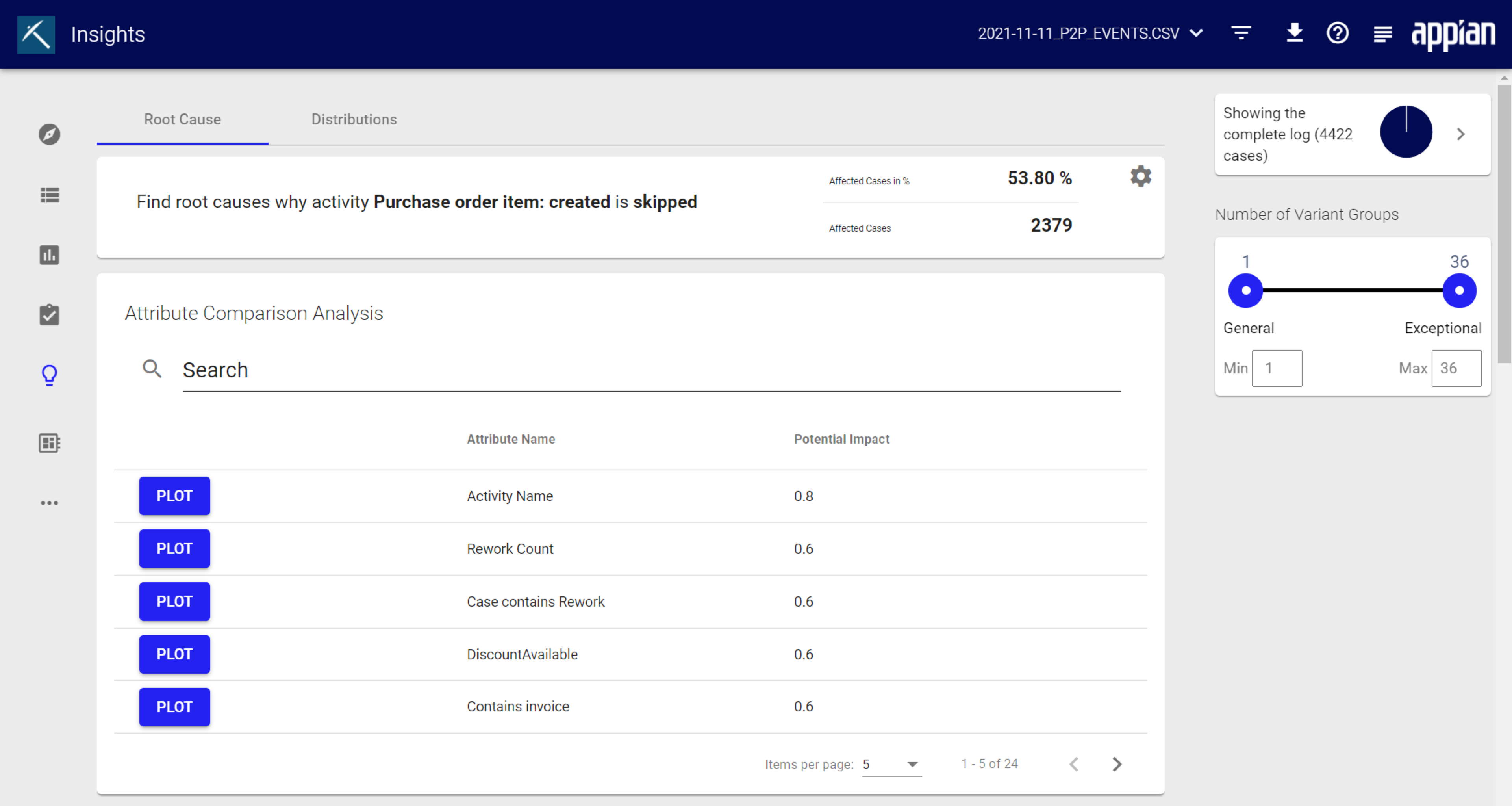Open the bar chart sidebar icon
The image size is (1512, 806).
49,255
